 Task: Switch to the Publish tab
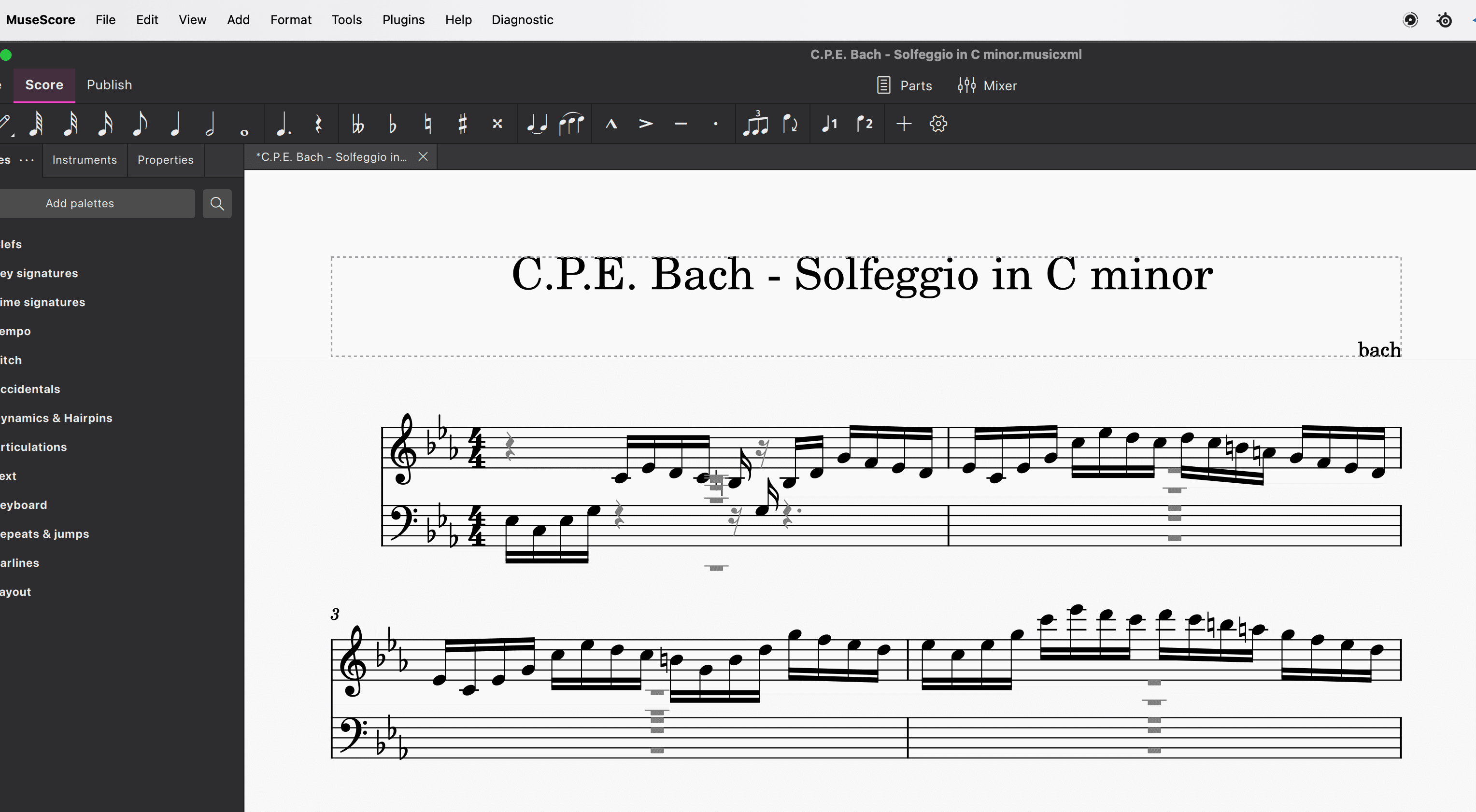(109, 85)
